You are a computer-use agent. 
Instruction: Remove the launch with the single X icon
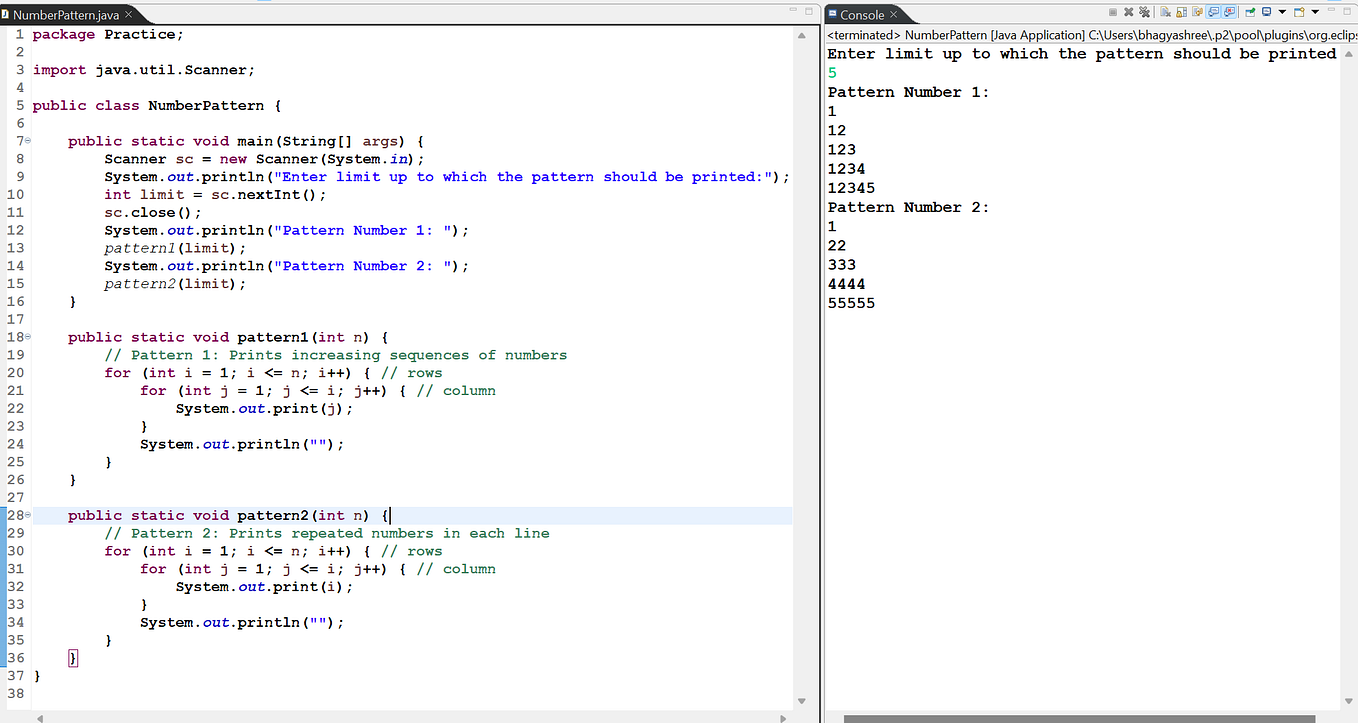click(1128, 12)
